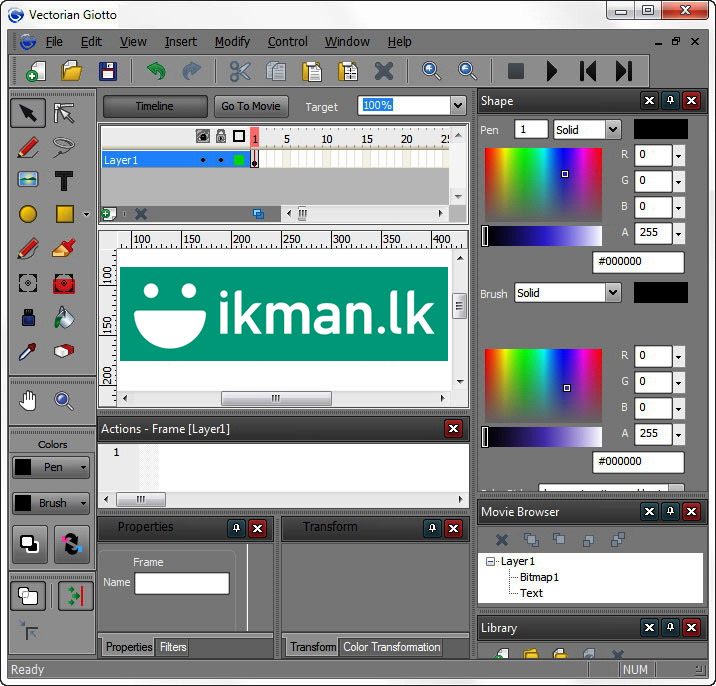Pin the Properties panel
Image resolution: width=716 pixels, height=686 pixels.
pos(237,528)
